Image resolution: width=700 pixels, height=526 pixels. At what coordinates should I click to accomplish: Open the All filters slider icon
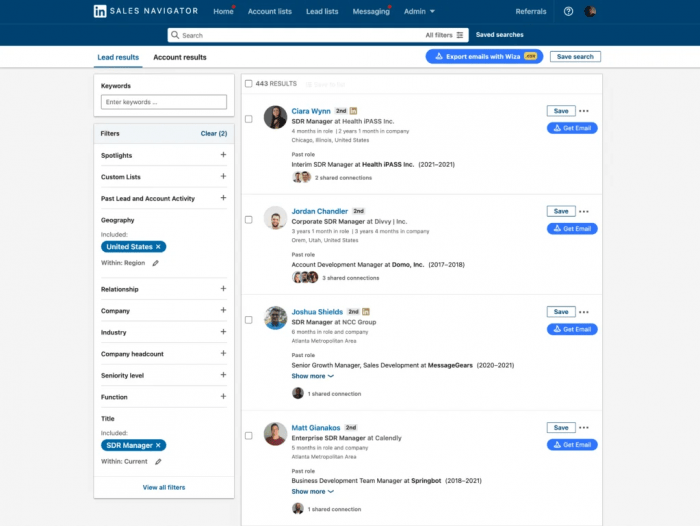460,35
